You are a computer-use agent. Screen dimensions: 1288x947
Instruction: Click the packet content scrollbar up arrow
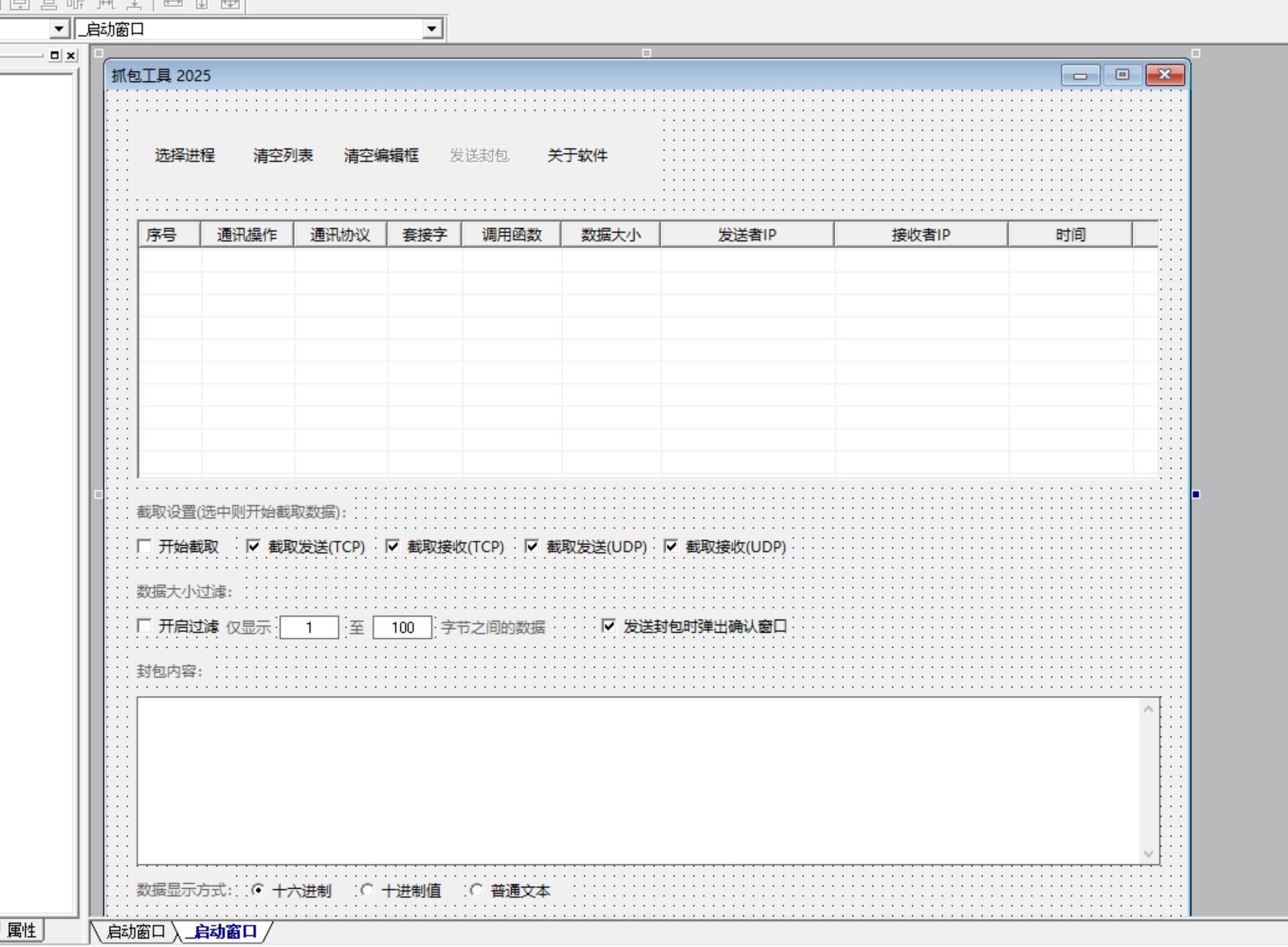click(x=1148, y=709)
